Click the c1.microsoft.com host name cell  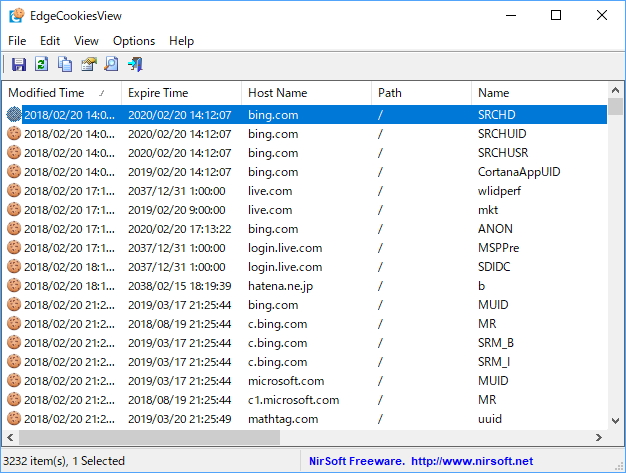pyautogui.click(x=293, y=400)
